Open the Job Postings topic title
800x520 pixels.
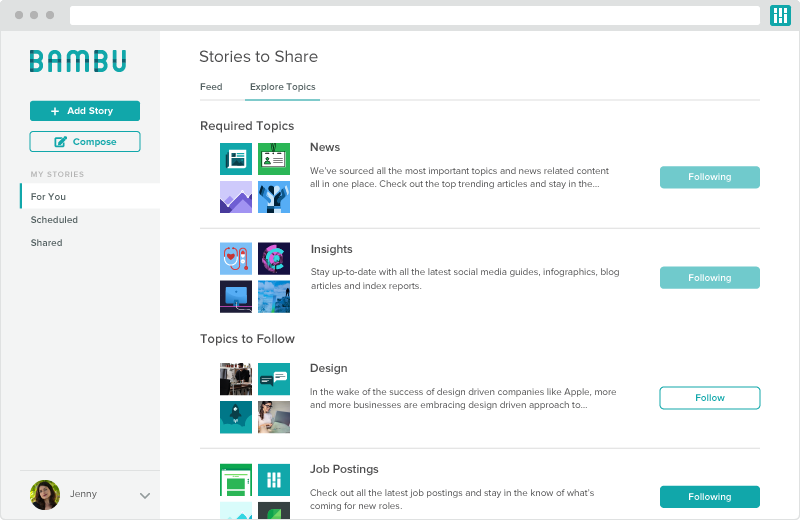point(344,469)
